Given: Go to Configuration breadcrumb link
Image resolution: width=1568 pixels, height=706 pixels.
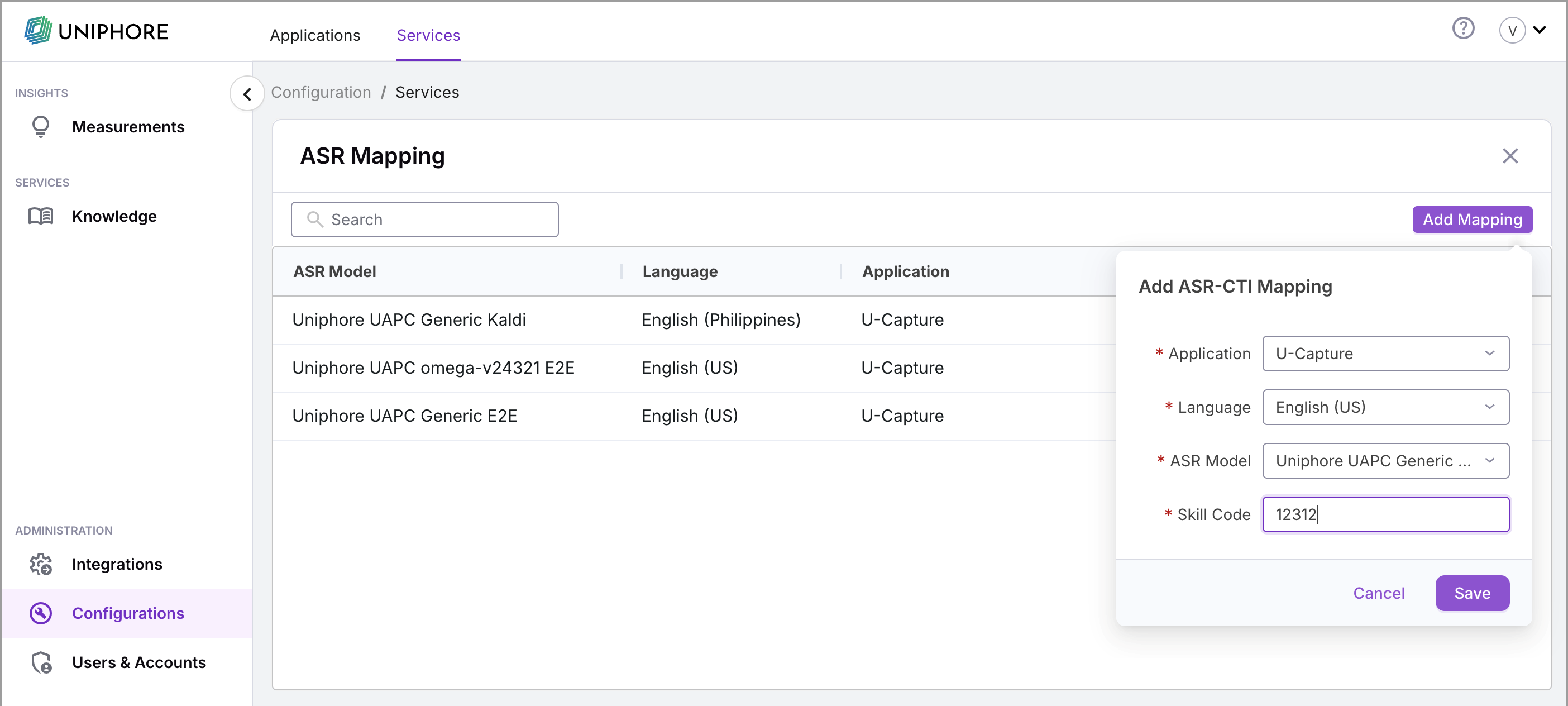Looking at the screenshot, I should 321,93.
